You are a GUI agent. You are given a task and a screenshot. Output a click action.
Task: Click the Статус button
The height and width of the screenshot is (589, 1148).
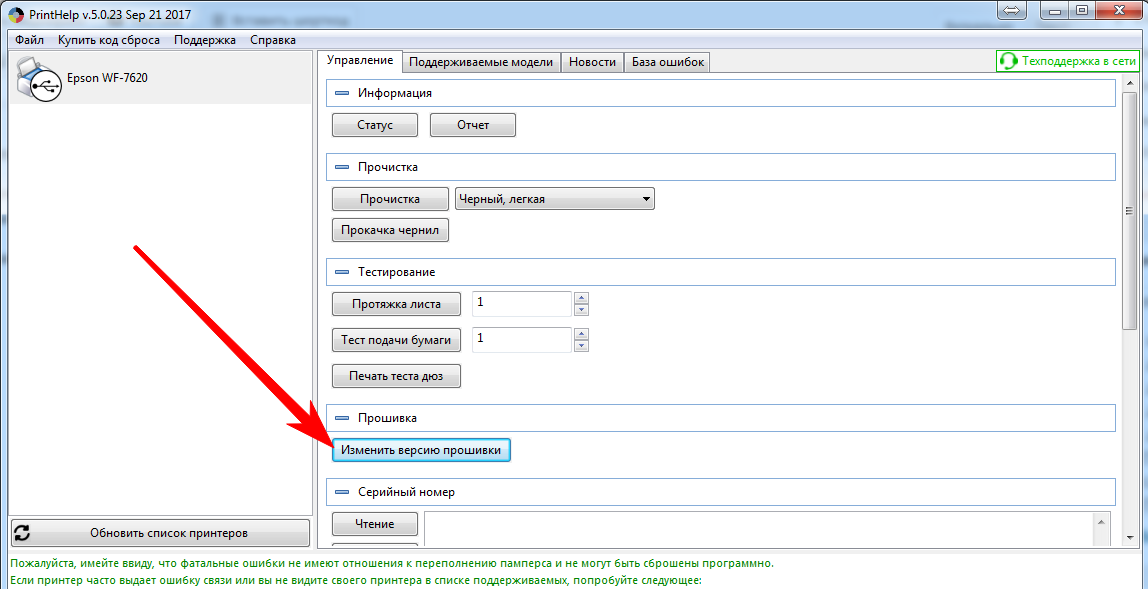pos(374,125)
